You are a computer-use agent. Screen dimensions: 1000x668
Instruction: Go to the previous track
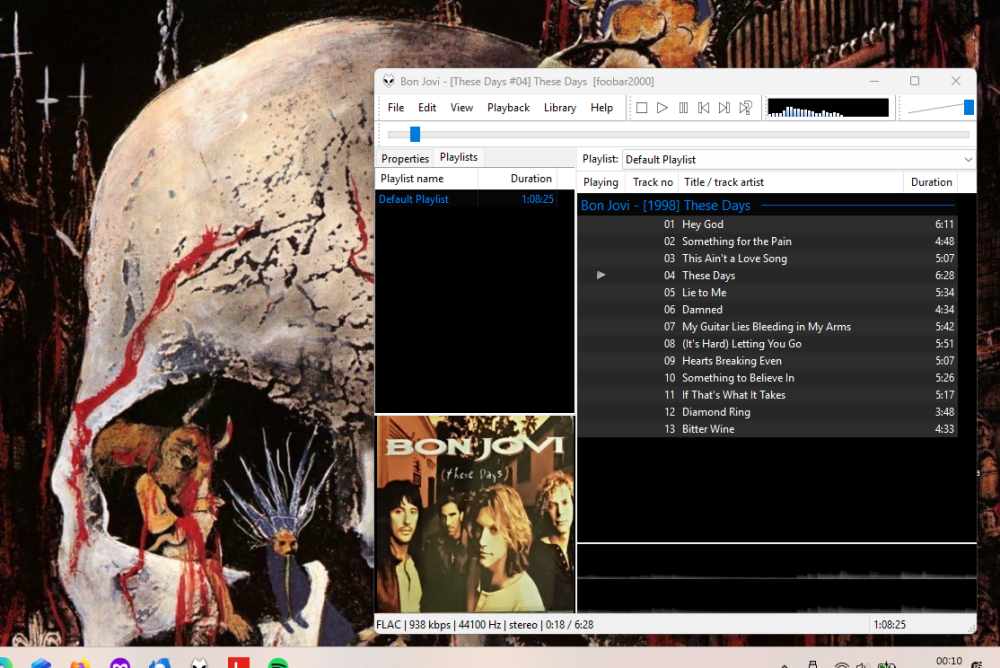point(703,108)
